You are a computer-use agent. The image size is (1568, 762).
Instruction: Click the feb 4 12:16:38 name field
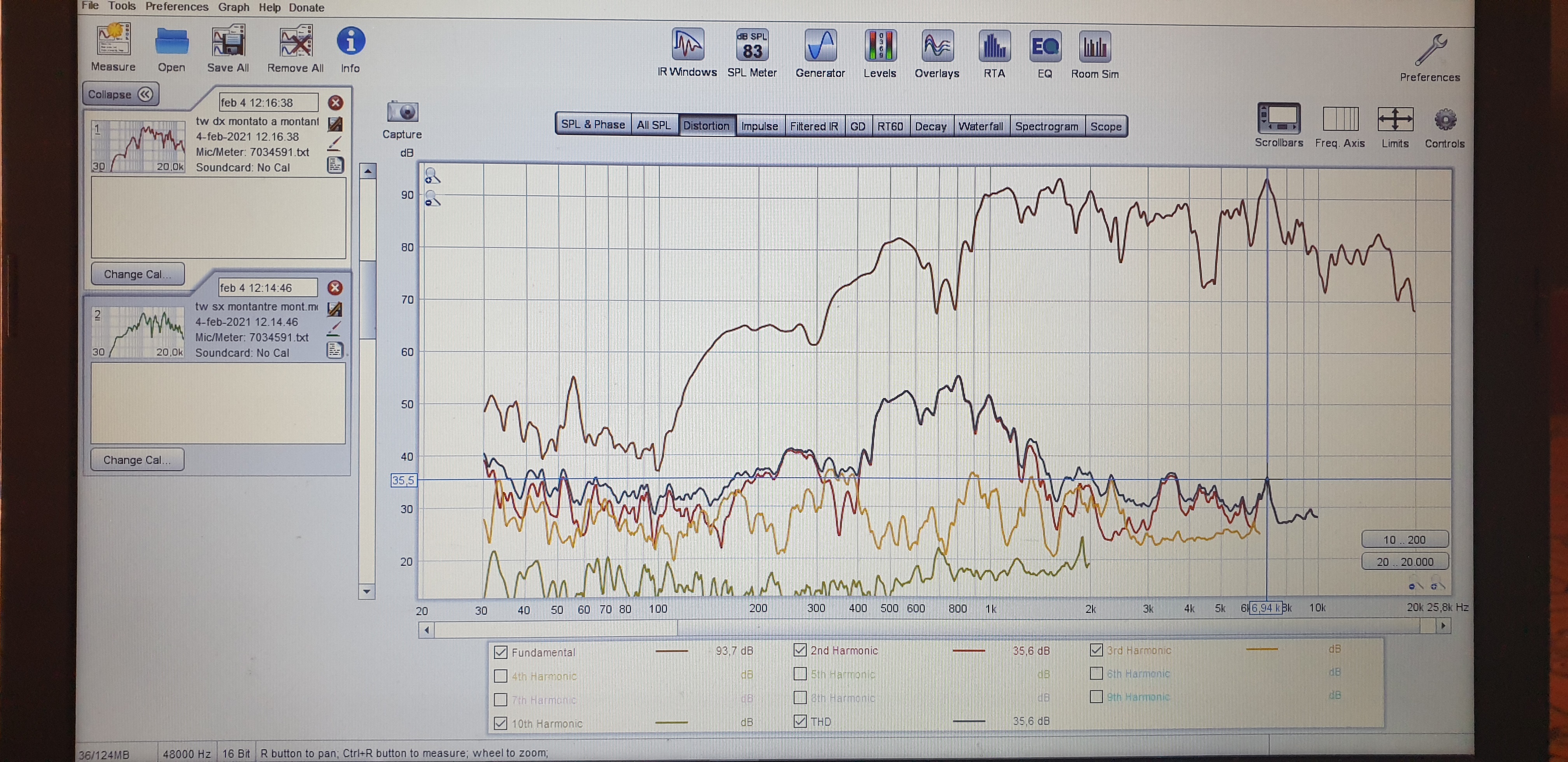click(x=268, y=102)
